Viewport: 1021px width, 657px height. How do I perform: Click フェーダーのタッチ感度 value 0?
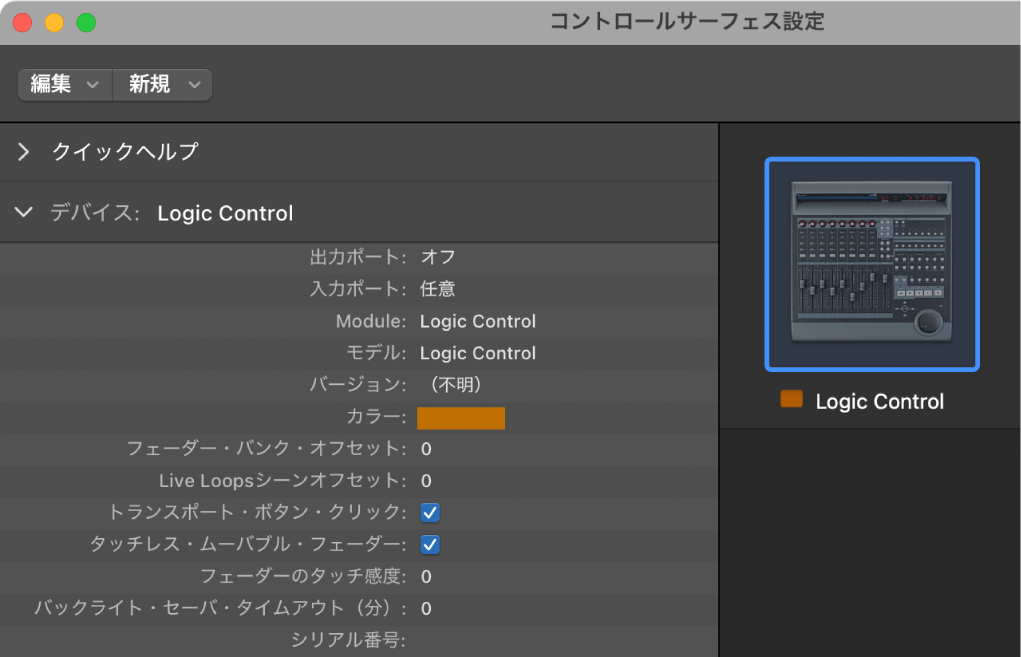tap(426, 577)
